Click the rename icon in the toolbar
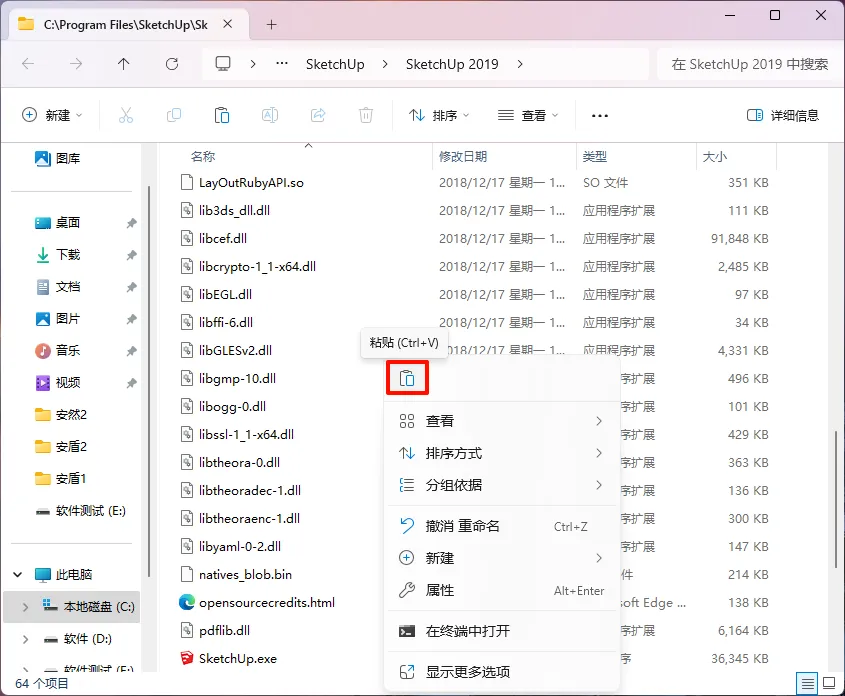 [269, 115]
